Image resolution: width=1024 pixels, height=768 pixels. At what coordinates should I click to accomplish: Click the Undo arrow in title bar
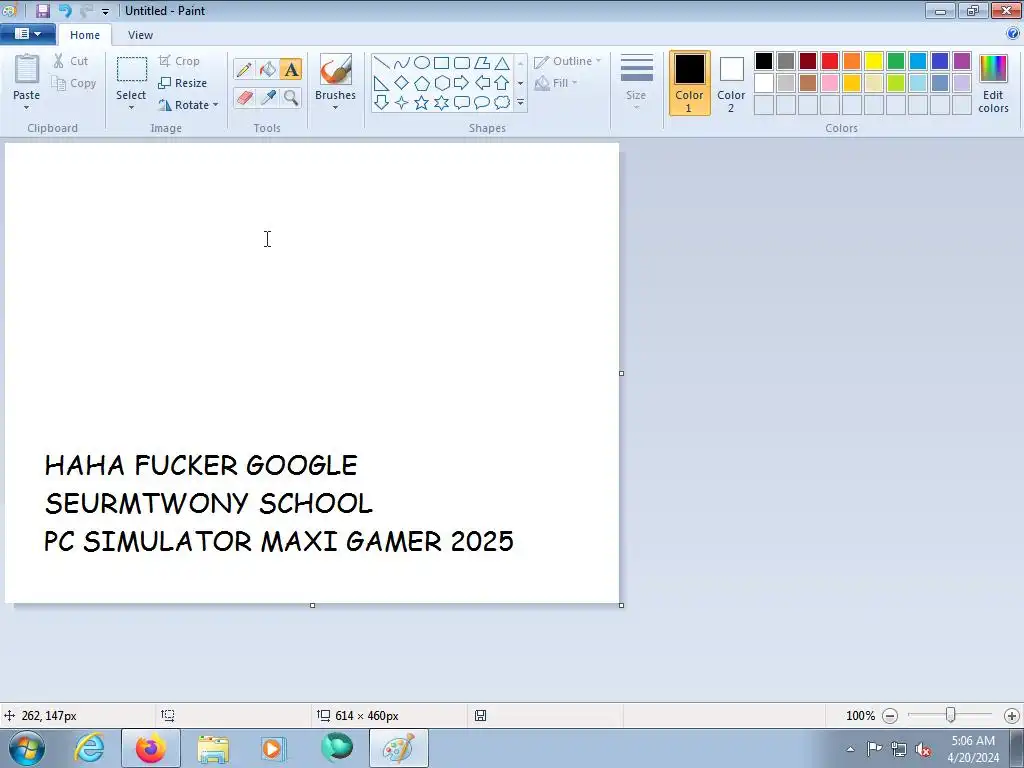click(x=65, y=10)
